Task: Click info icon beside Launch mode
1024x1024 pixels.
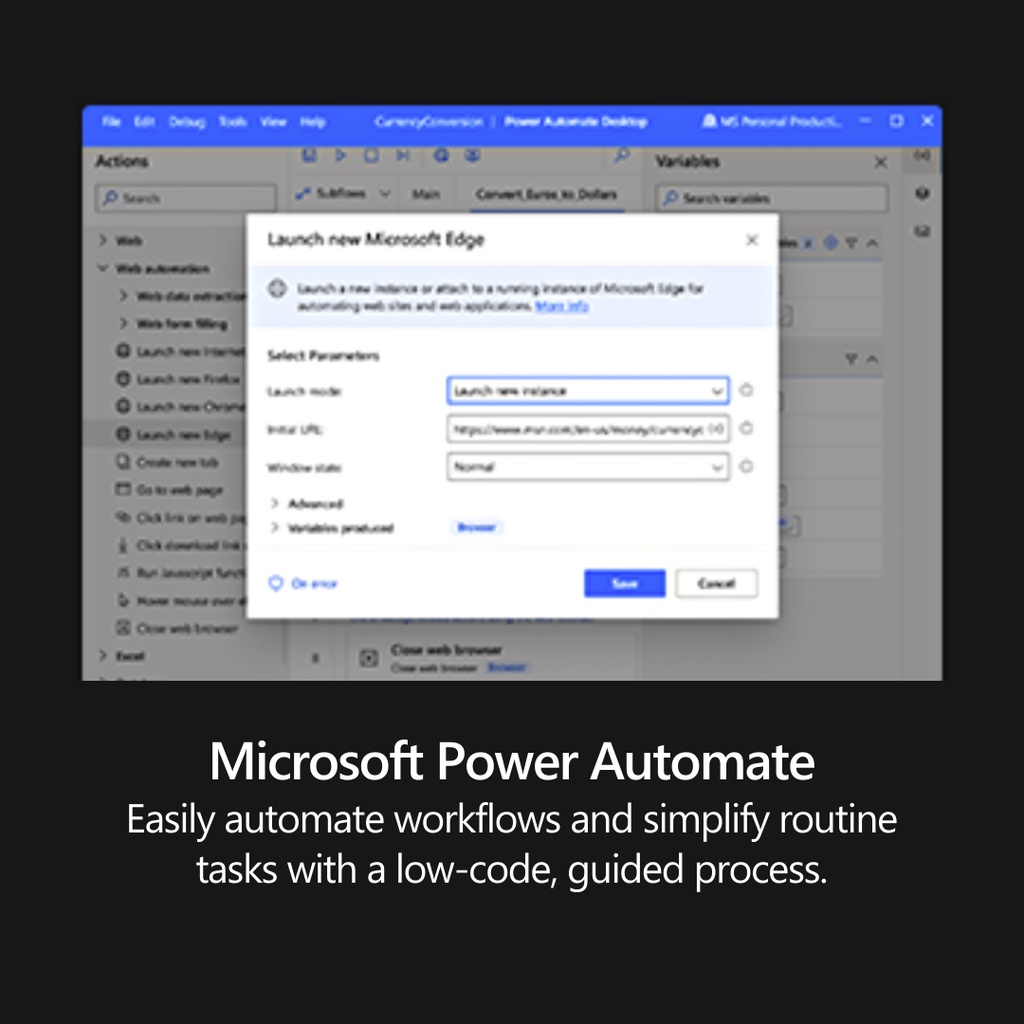Action: click(x=746, y=390)
